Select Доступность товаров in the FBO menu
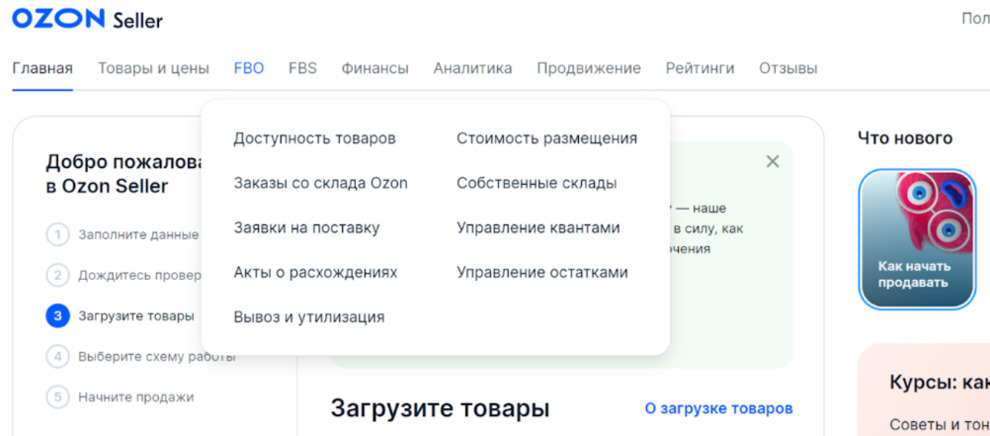 point(314,138)
